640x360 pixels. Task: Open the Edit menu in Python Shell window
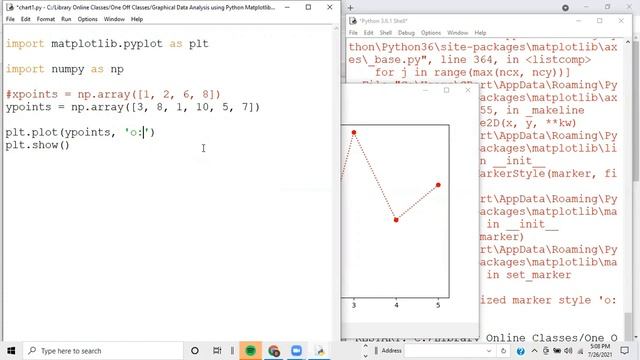369,33
